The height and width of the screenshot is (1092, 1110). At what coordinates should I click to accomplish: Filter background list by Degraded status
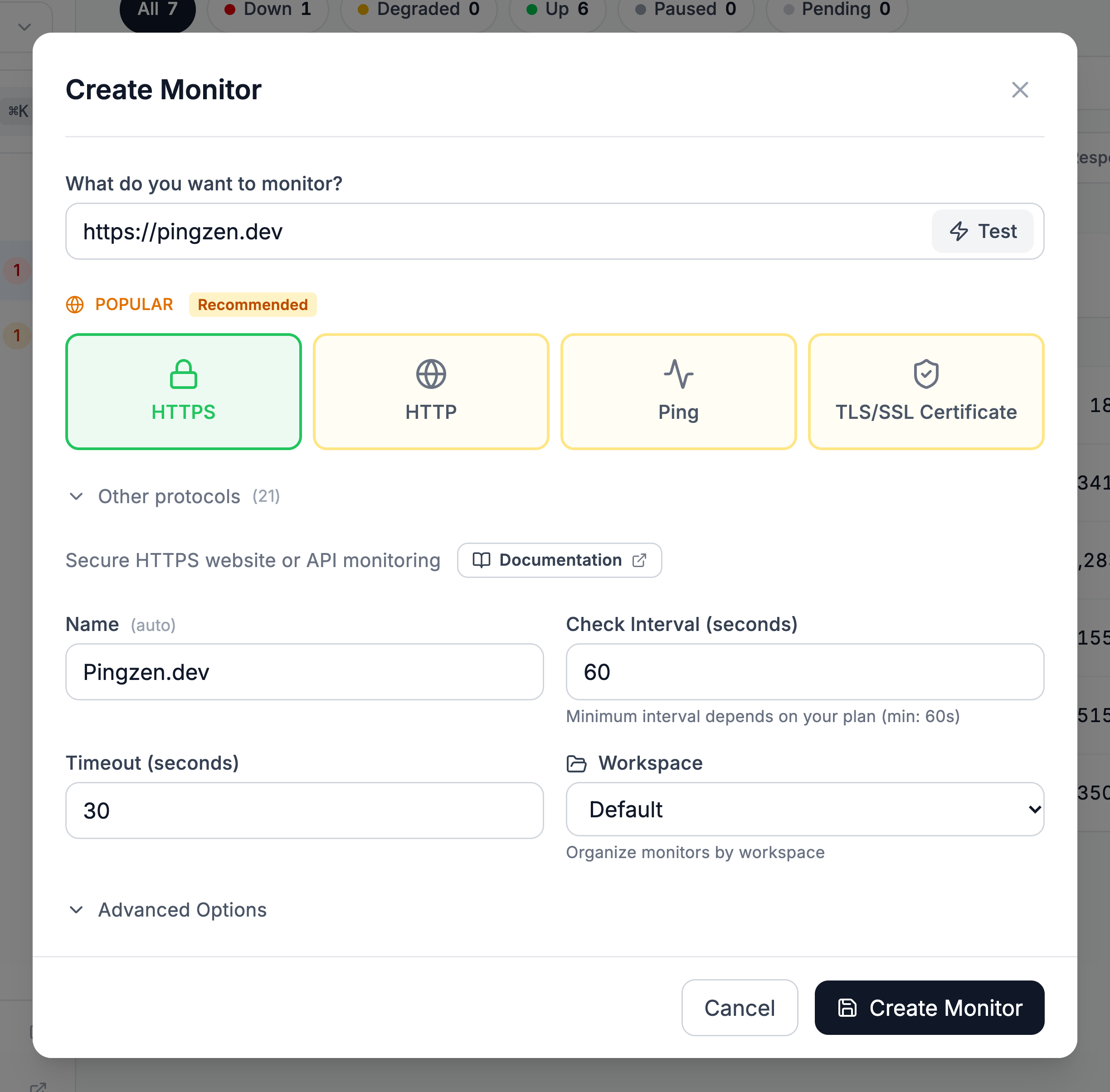coord(419,10)
